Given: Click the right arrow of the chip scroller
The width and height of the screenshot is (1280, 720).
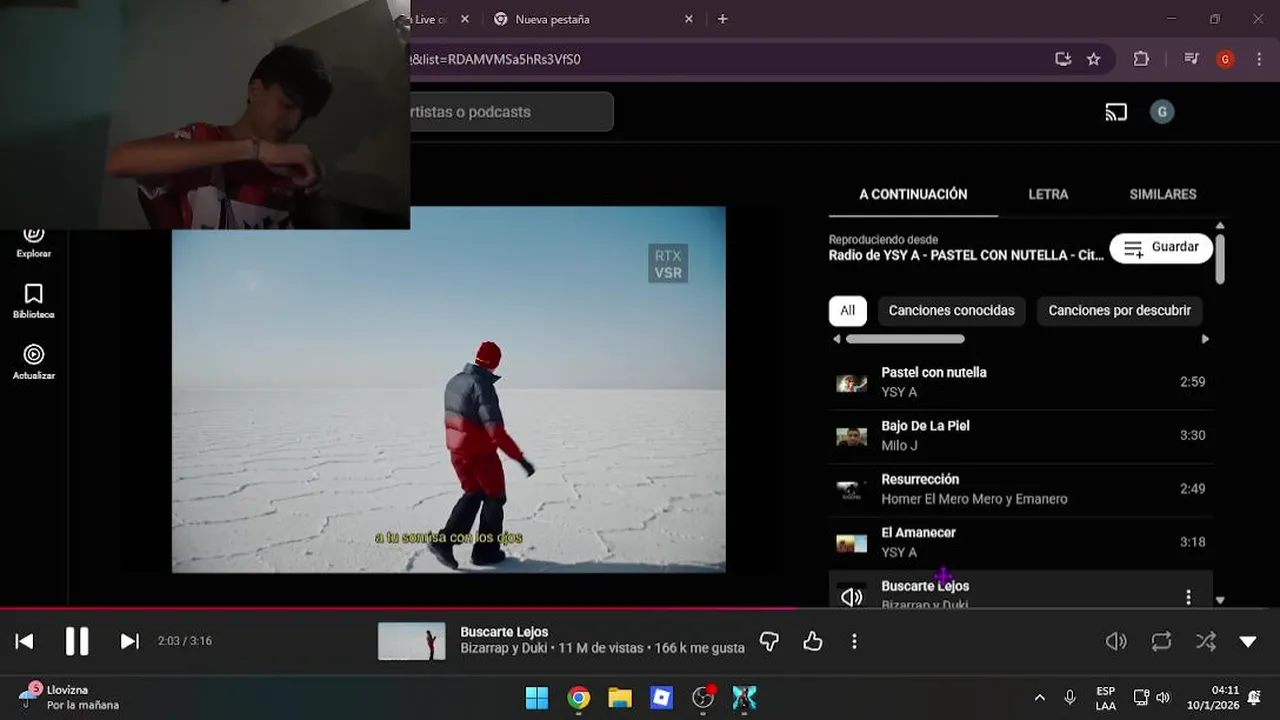Looking at the screenshot, I should coord(1205,339).
